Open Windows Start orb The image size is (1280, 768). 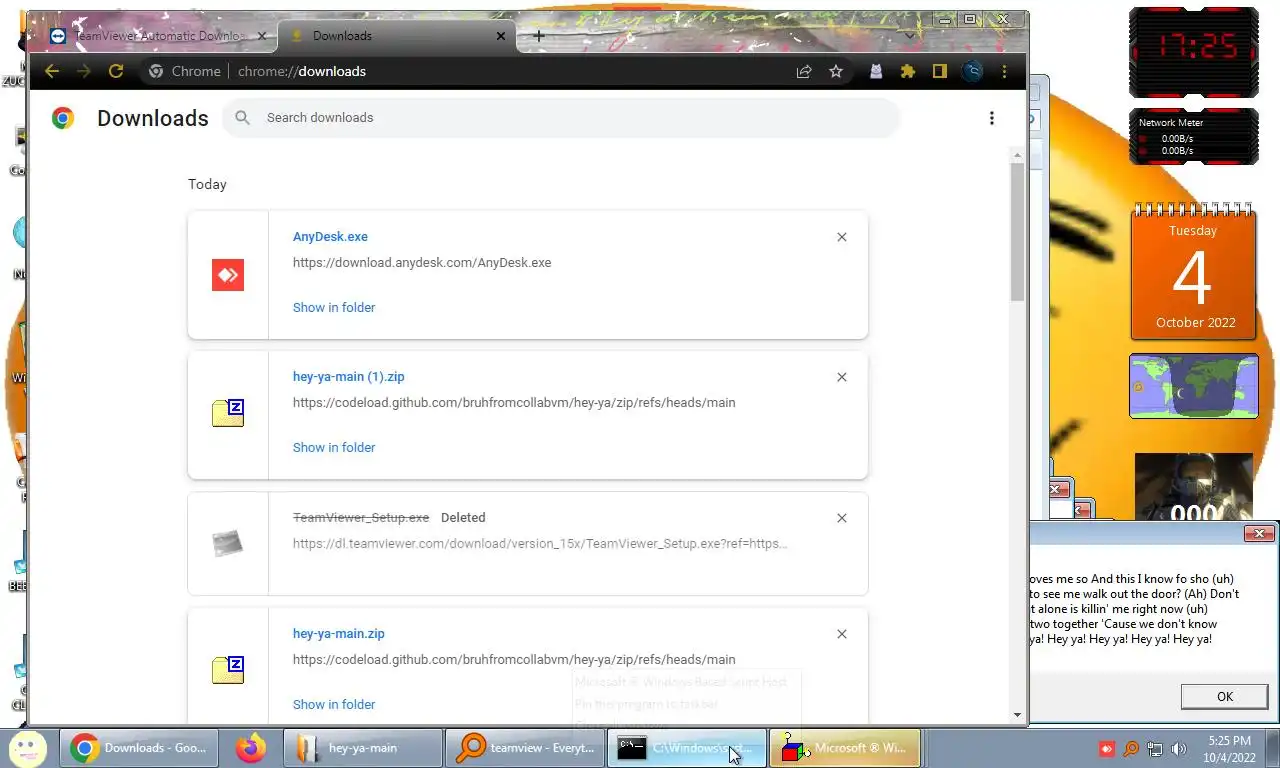point(27,747)
